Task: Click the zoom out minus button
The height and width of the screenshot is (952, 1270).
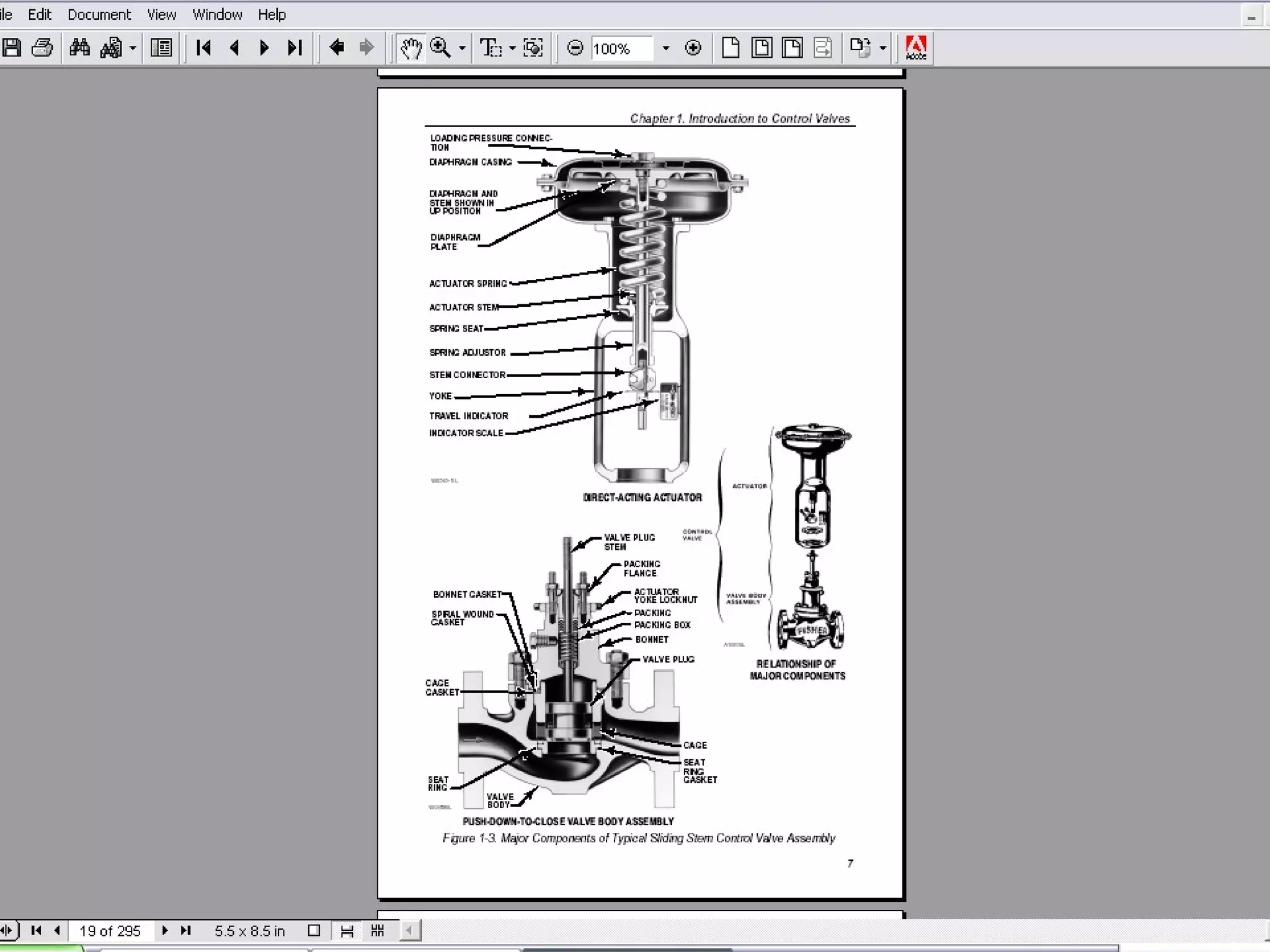Action: click(x=575, y=48)
